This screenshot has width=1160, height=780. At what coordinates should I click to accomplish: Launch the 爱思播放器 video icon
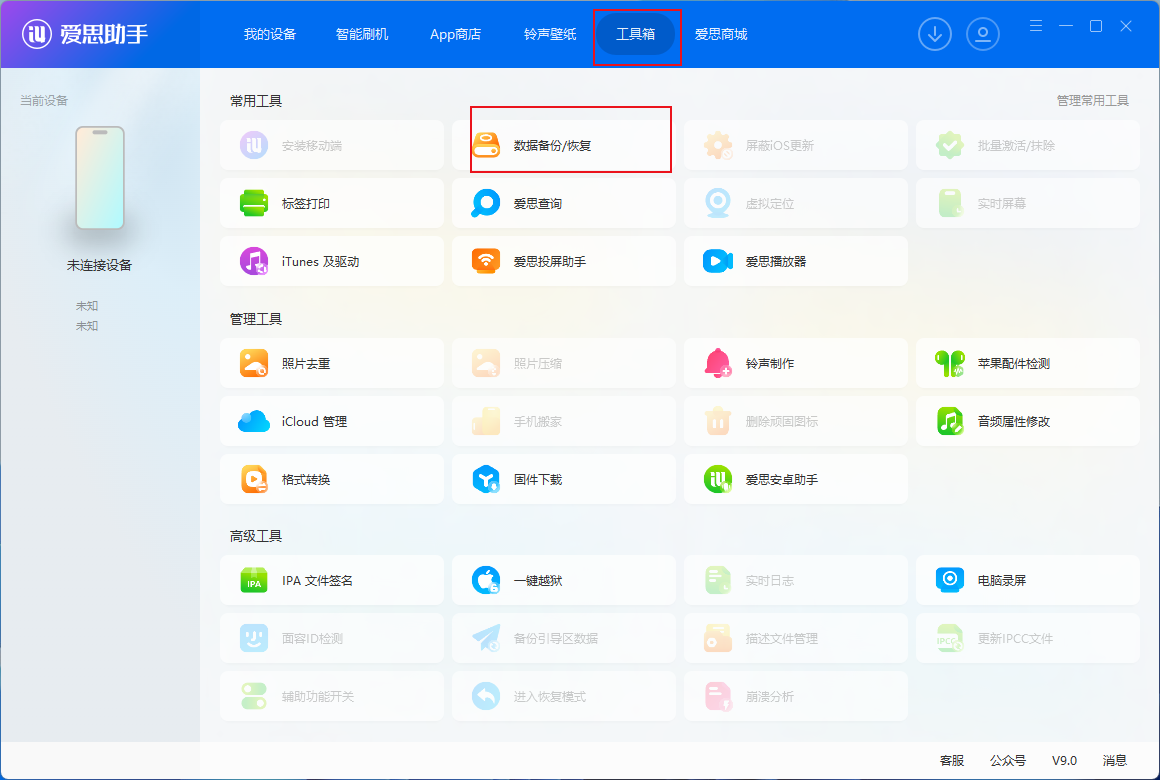click(718, 260)
